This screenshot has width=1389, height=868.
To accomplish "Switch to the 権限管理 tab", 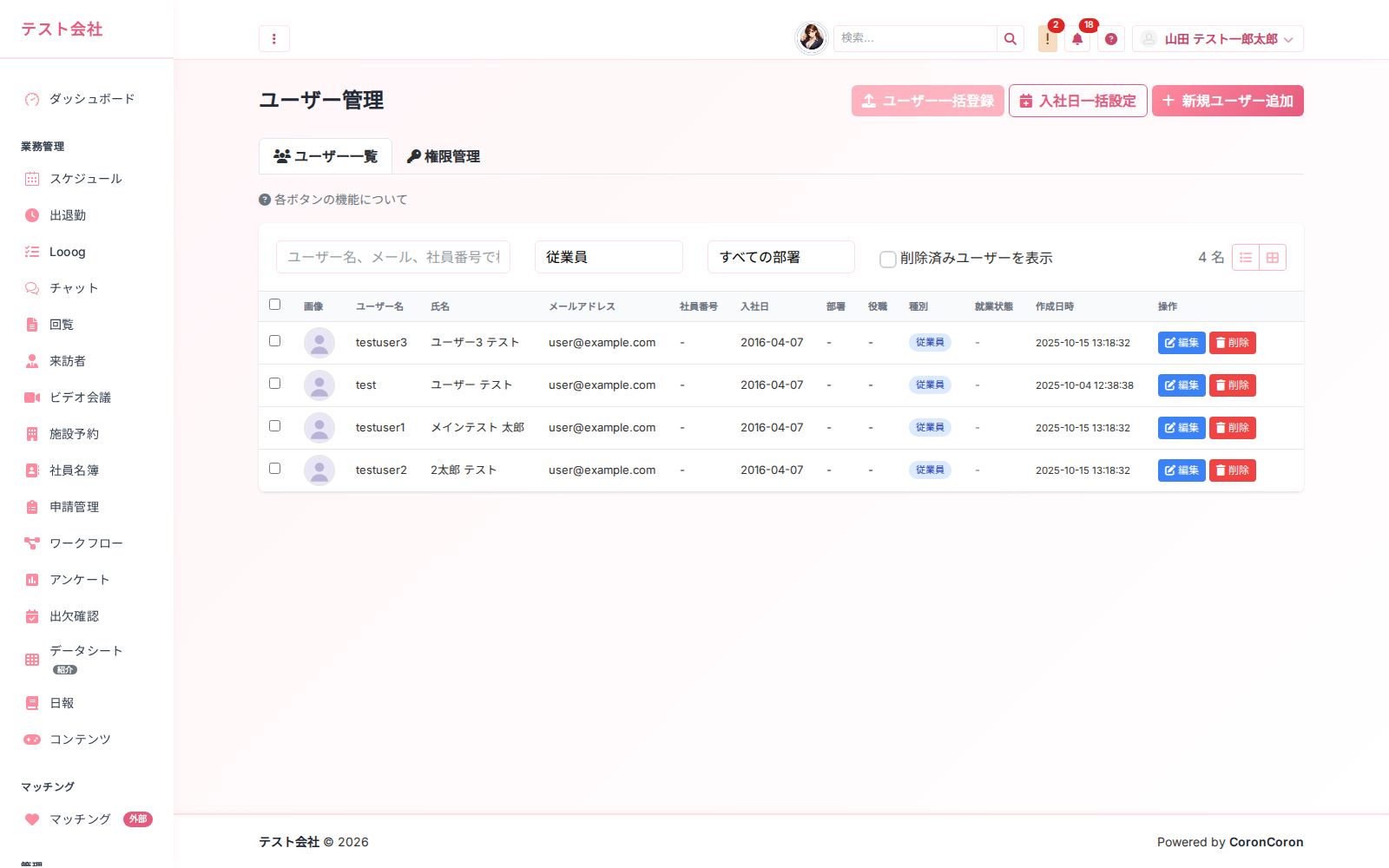I will click(x=444, y=156).
